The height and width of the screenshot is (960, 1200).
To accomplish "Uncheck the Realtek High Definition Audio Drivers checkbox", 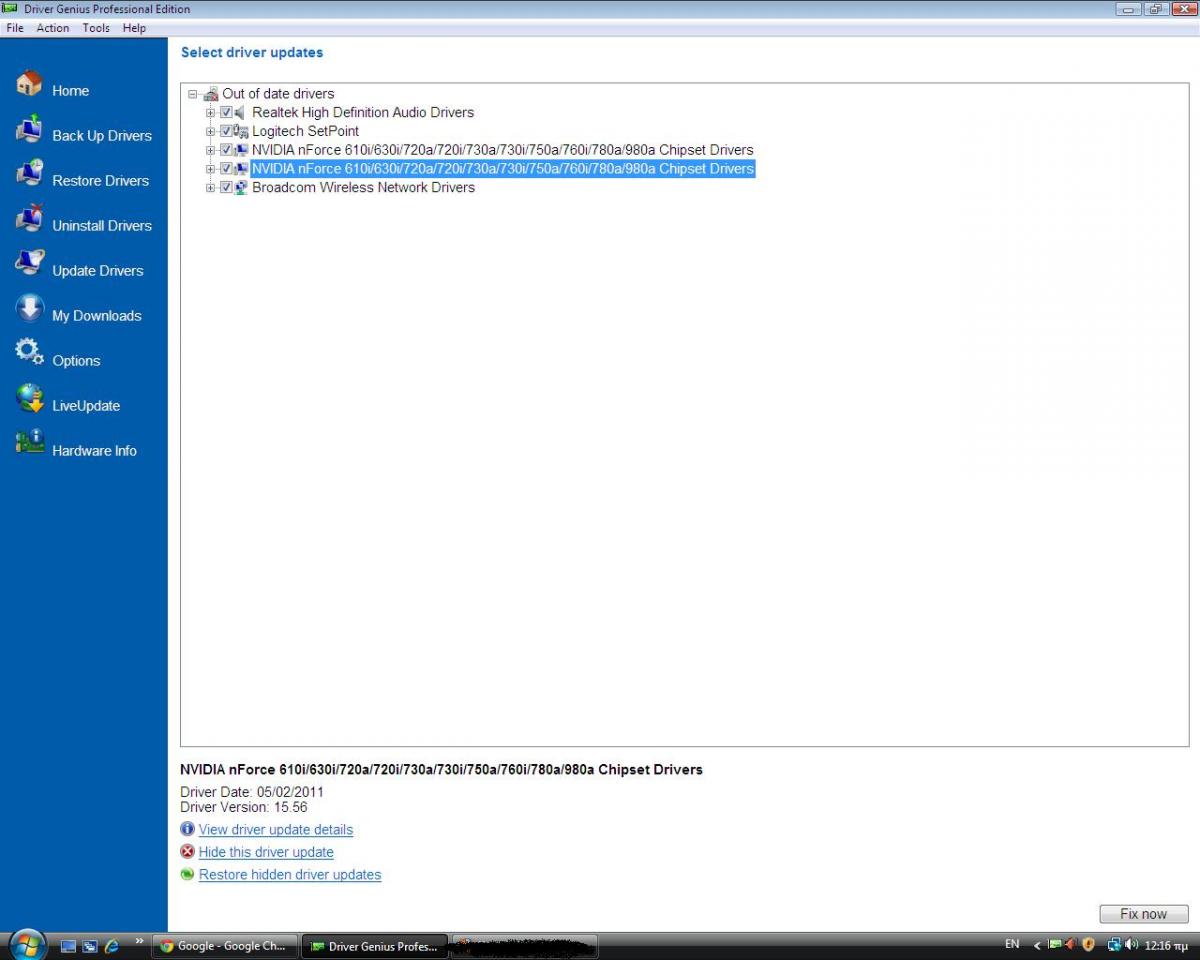I will [226, 112].
